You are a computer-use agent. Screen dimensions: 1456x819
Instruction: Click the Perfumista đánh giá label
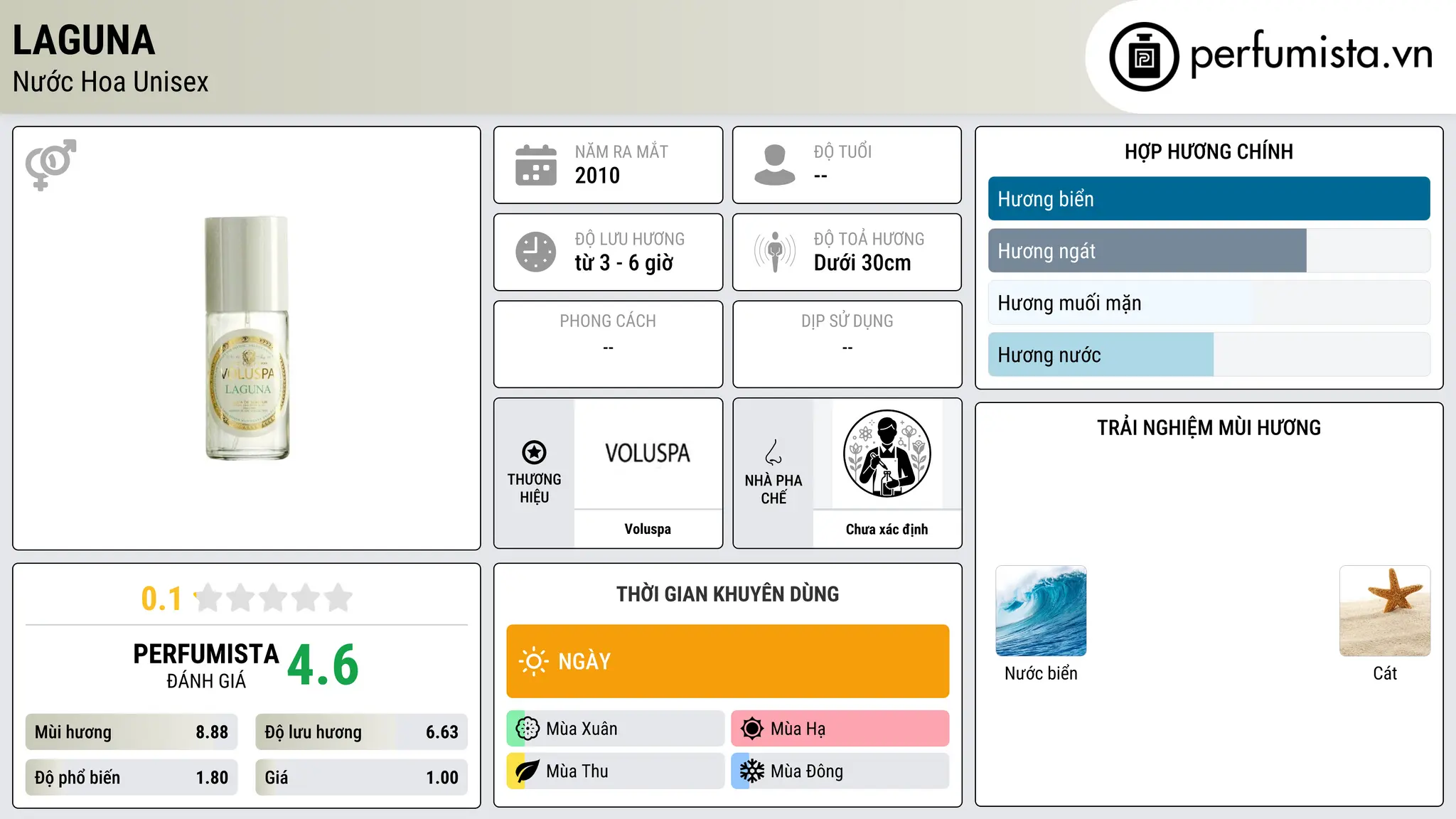pos(206,666)
